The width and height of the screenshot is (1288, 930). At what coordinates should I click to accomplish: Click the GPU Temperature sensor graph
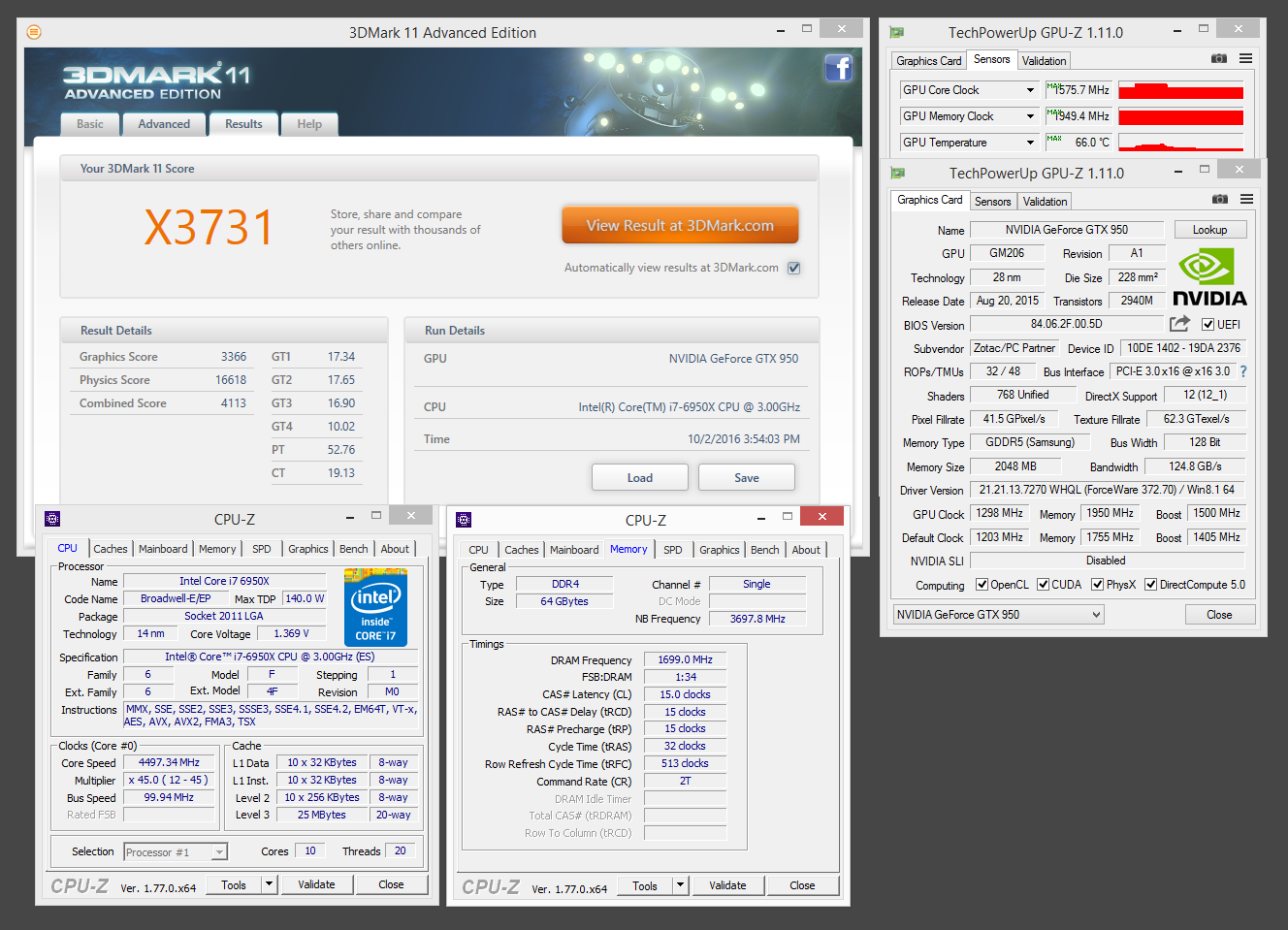(1180, 143)
